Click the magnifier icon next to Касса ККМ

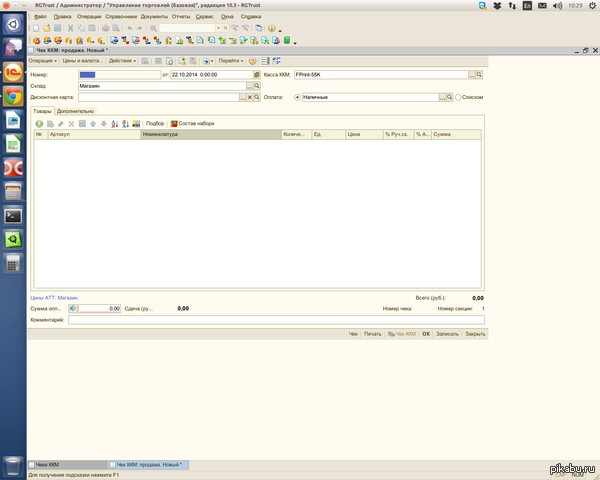pos(479,75)
